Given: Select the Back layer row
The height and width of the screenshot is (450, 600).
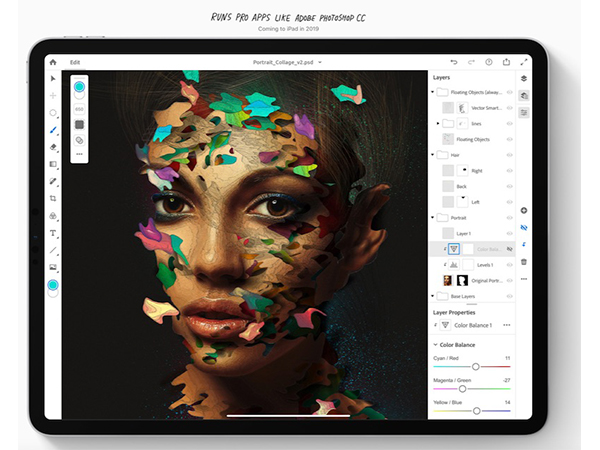Looking at the screenshot, I should tap(472, 186).
